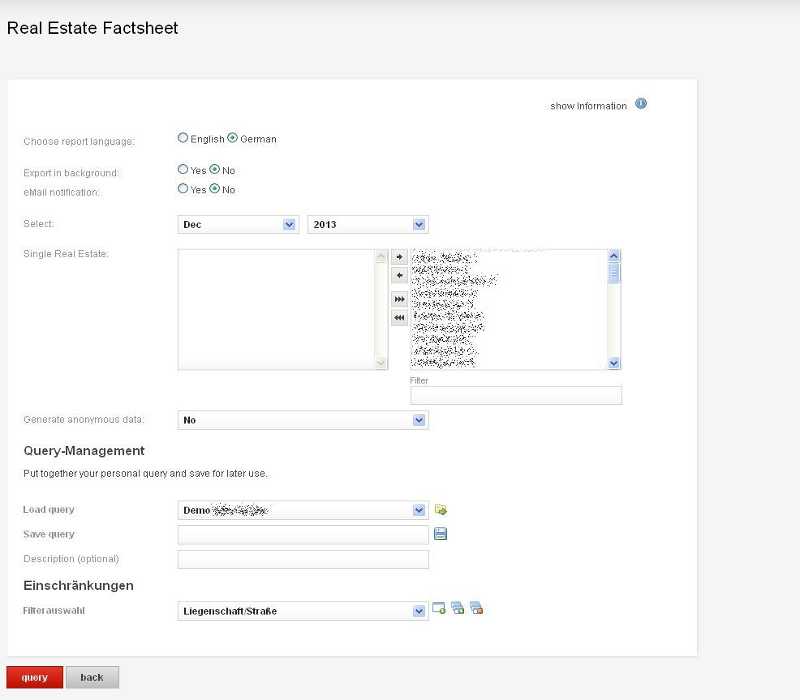The image size is (800, 700).
Task: Set eMail notification to No
Action: point(214,188)
